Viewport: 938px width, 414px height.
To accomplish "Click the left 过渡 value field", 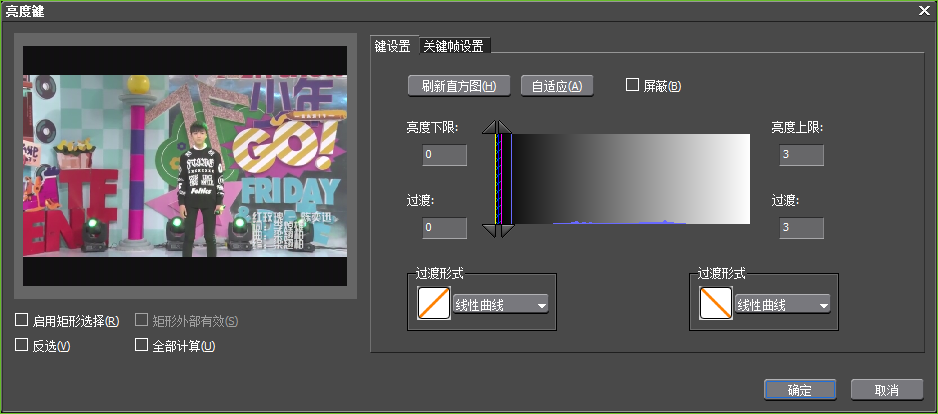I will coord(444,228).
